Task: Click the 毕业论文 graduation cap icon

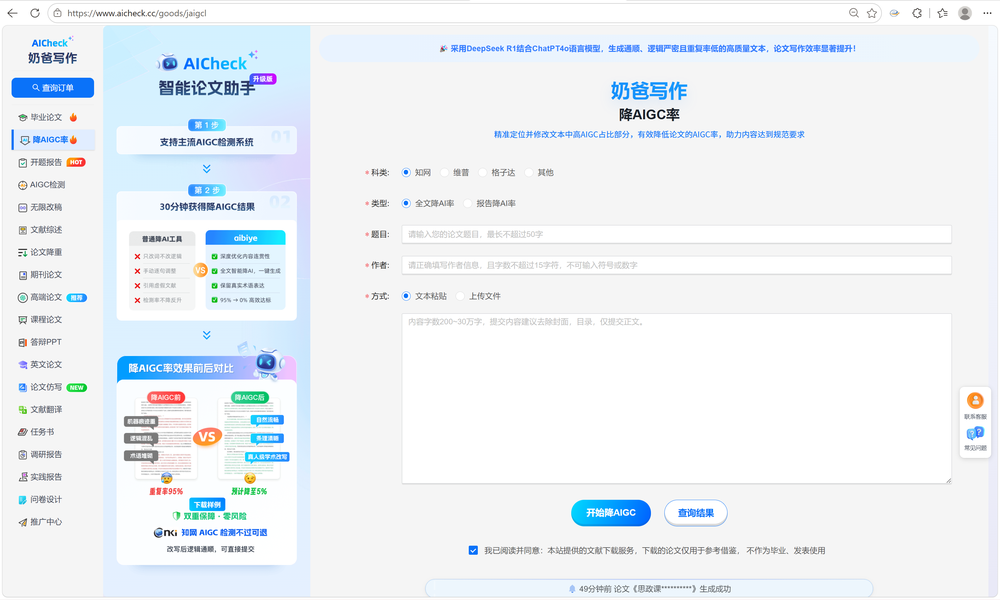Action: tap(22, 117)
